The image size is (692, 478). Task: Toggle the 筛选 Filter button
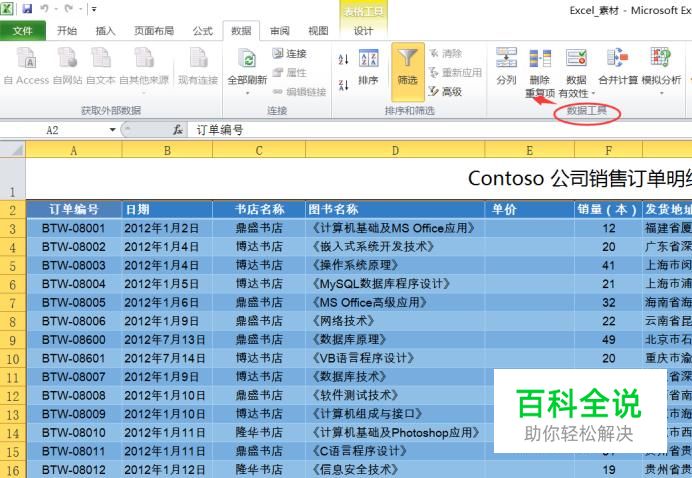(x=408, y=72)
